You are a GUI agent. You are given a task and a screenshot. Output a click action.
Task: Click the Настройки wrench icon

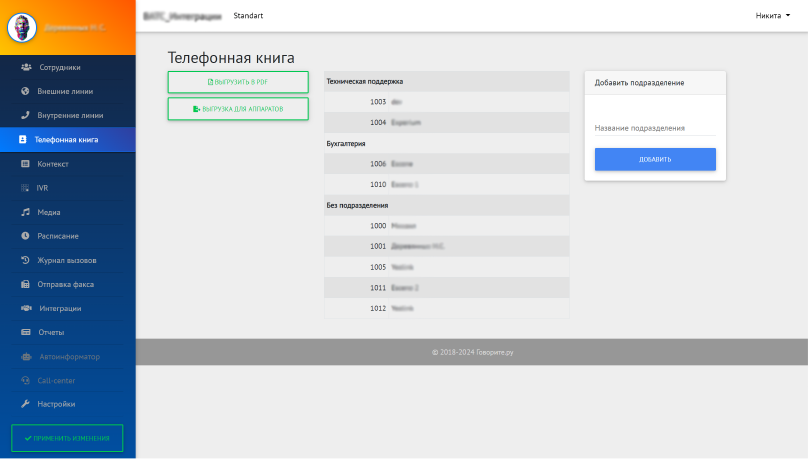click(25, 404)
